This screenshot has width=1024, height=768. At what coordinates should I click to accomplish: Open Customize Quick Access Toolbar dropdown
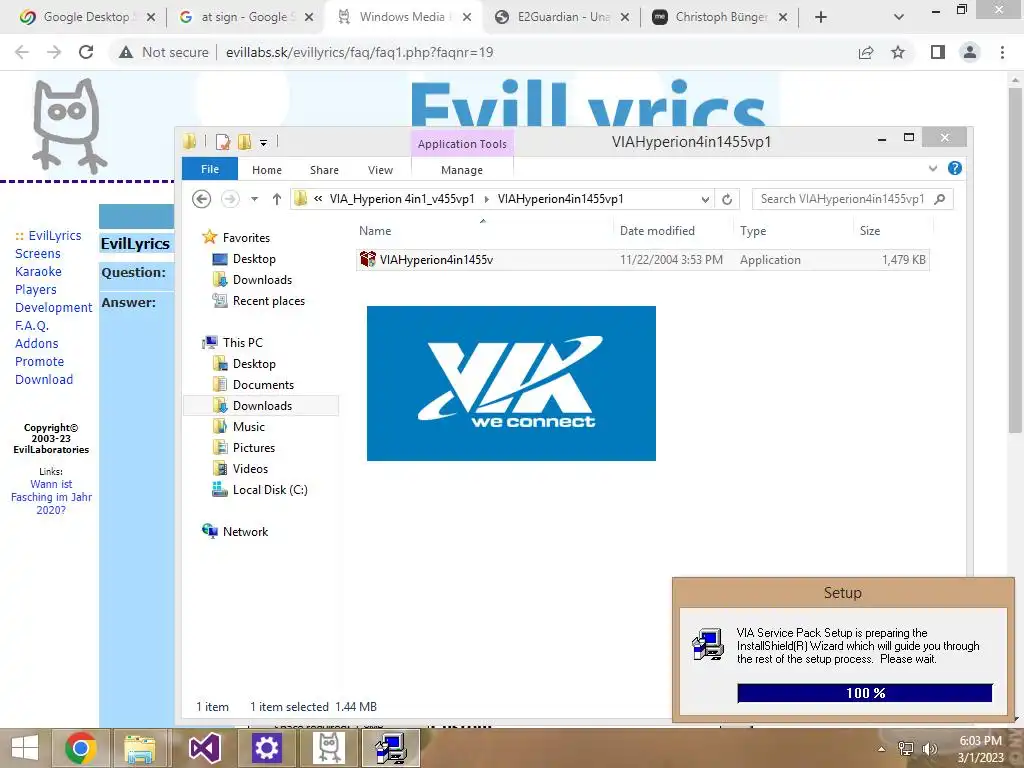coord(263,142)
